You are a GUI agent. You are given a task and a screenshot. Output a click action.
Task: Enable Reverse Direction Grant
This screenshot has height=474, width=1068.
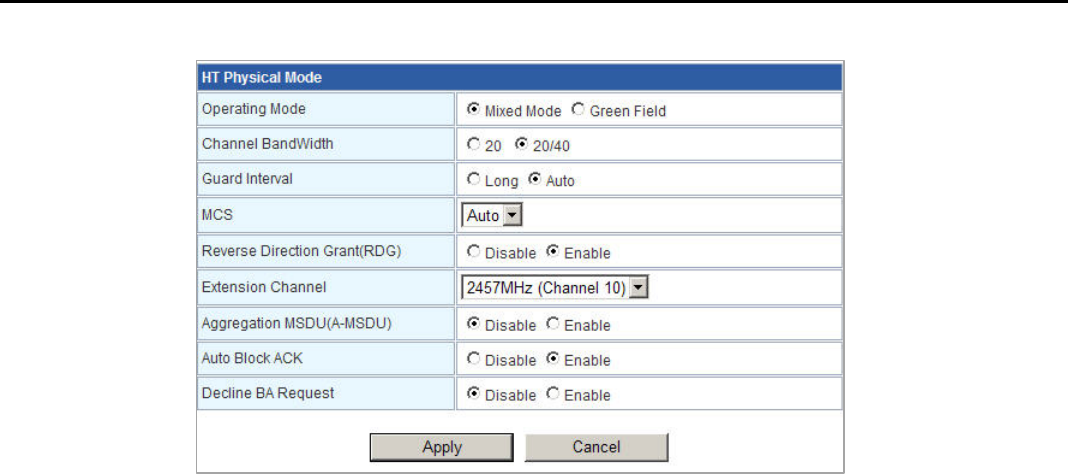tap(552, 252)
